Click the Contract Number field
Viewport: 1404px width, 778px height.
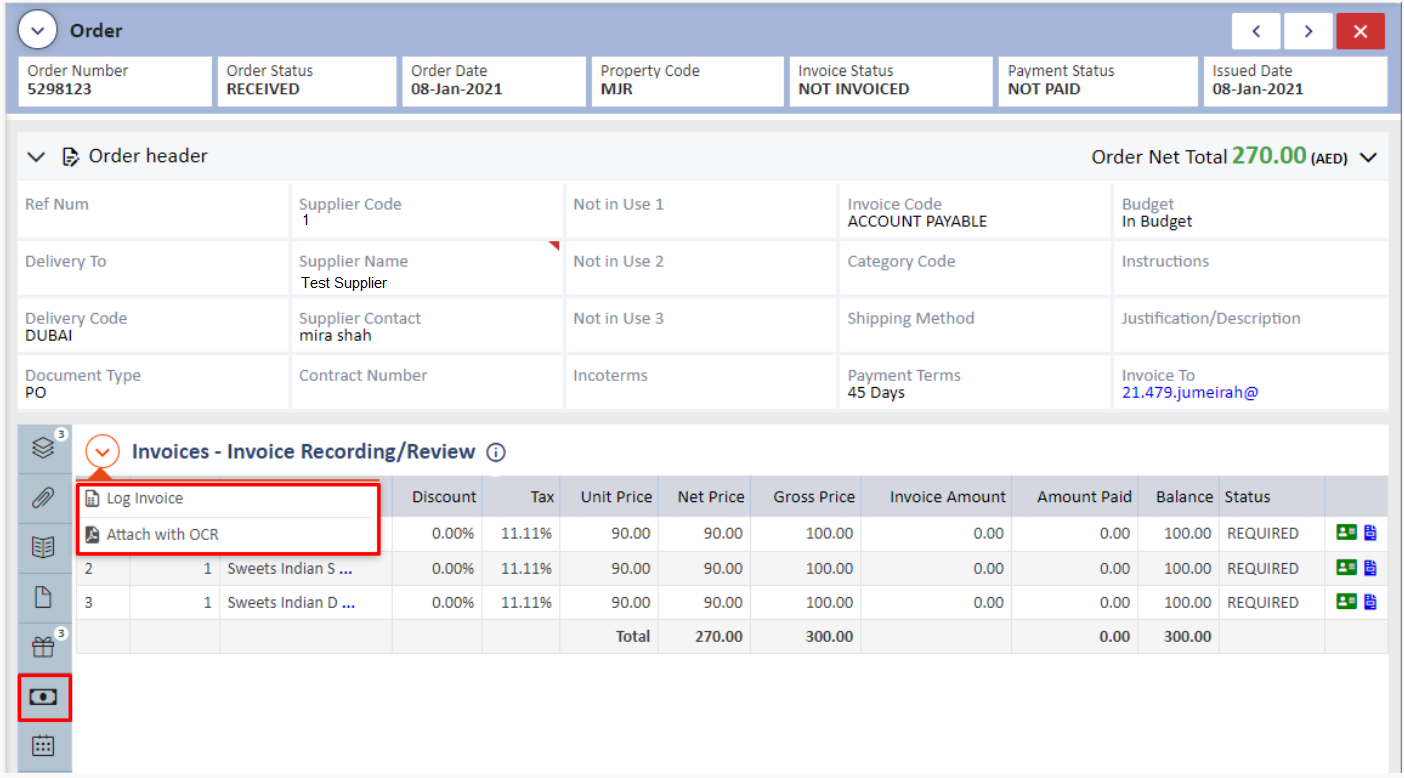coord(427,381)
